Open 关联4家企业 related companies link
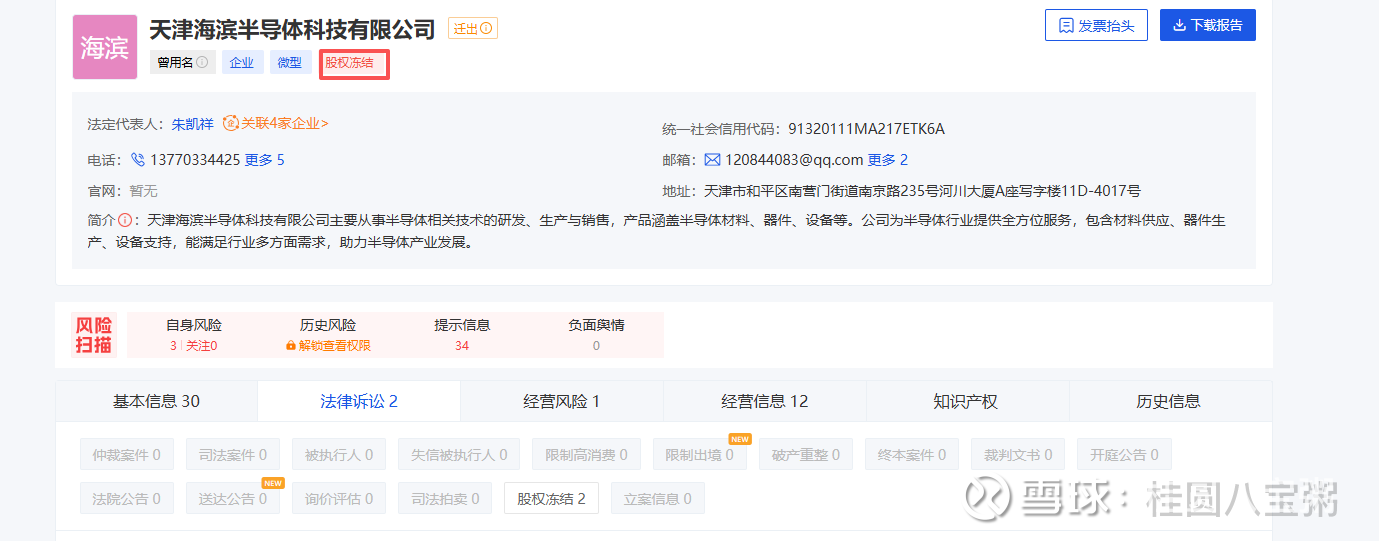 (285, 124)
